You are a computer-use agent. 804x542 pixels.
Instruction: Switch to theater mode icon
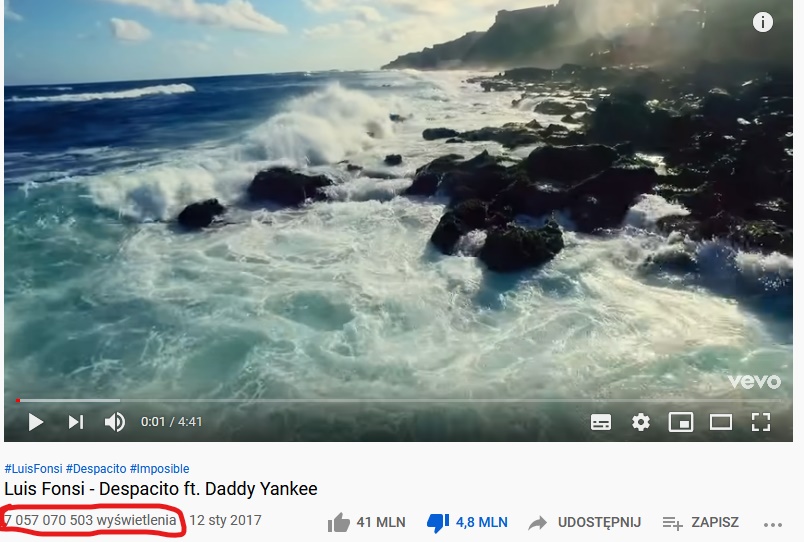(x=720, y=423)
